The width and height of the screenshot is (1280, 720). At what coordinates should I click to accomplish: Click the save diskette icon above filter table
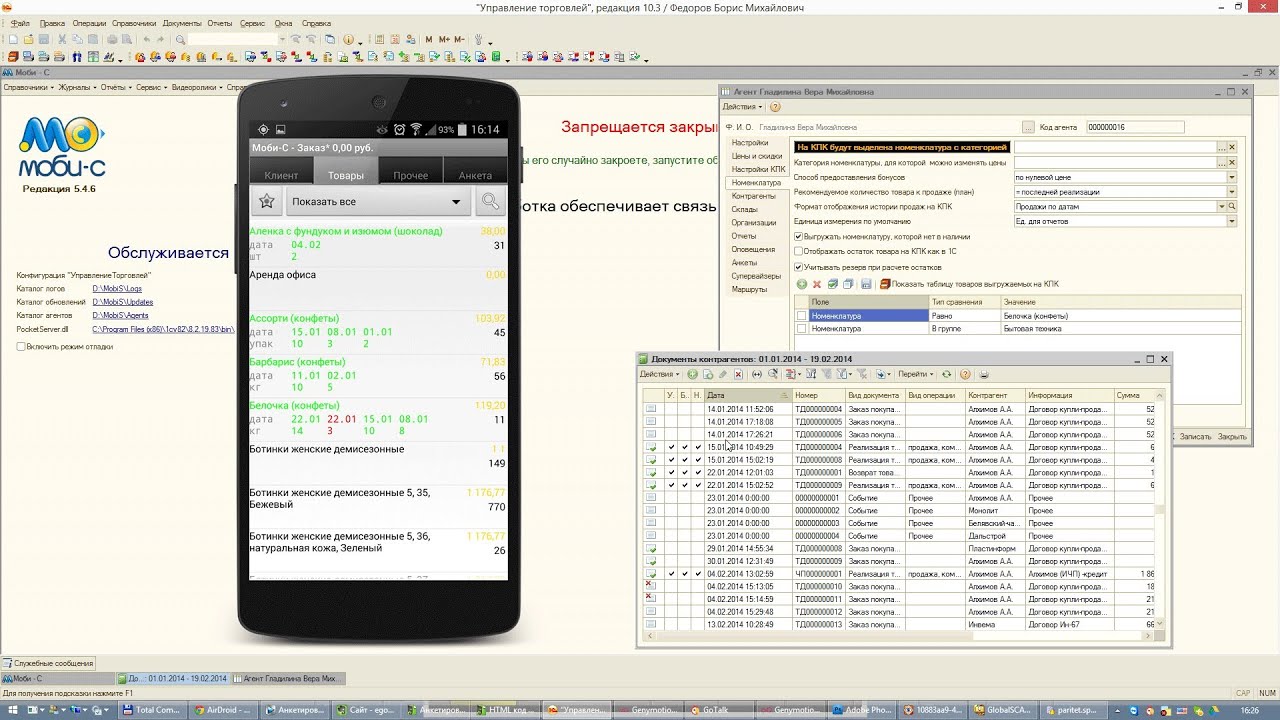(866, 284)
